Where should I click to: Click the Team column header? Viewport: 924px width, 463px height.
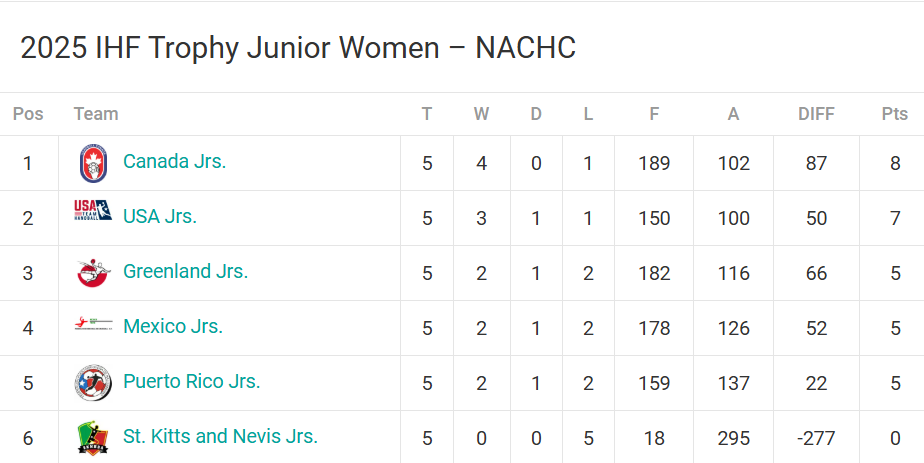pos(96,114)
